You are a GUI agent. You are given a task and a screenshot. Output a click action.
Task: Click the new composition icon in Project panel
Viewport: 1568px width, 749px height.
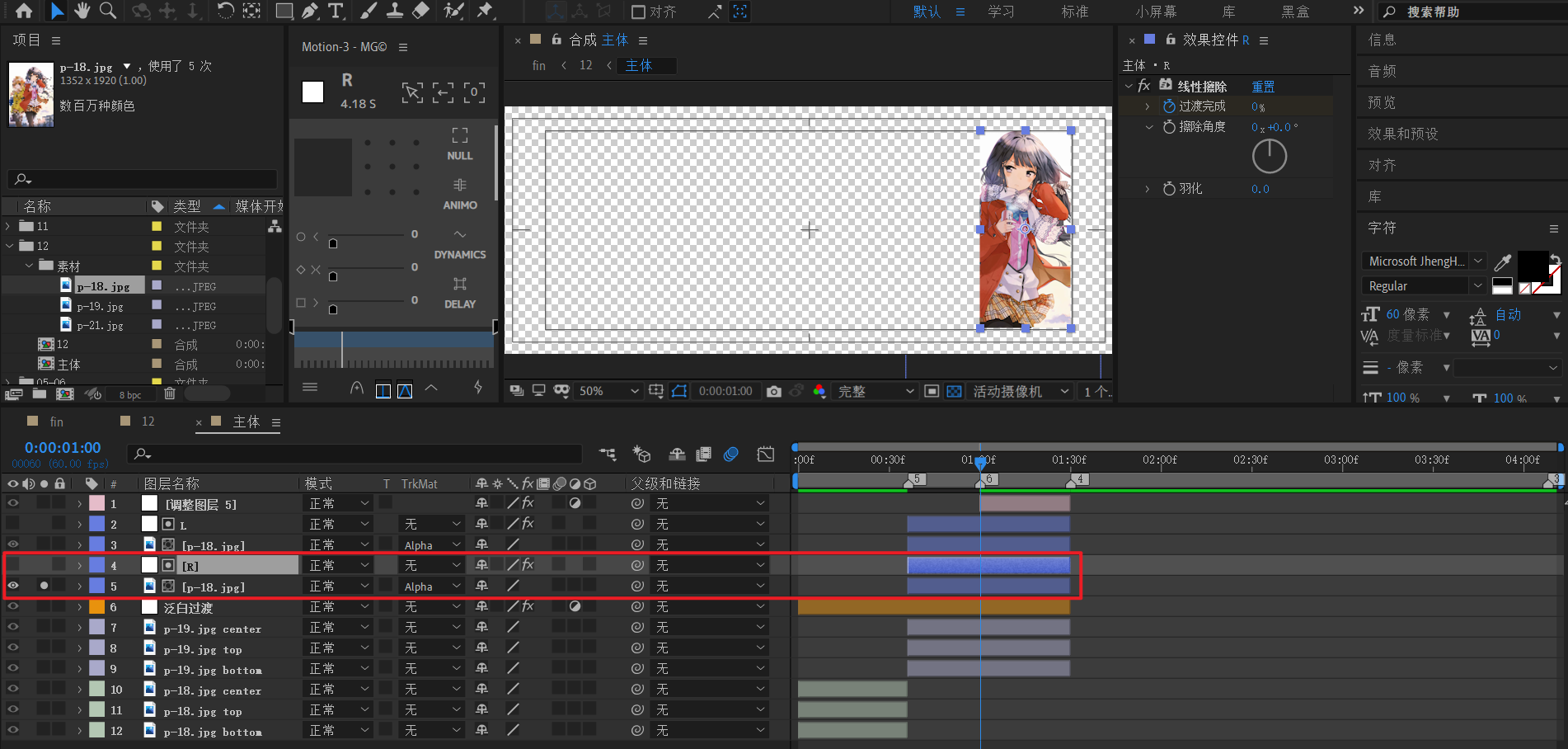point(64,394)
